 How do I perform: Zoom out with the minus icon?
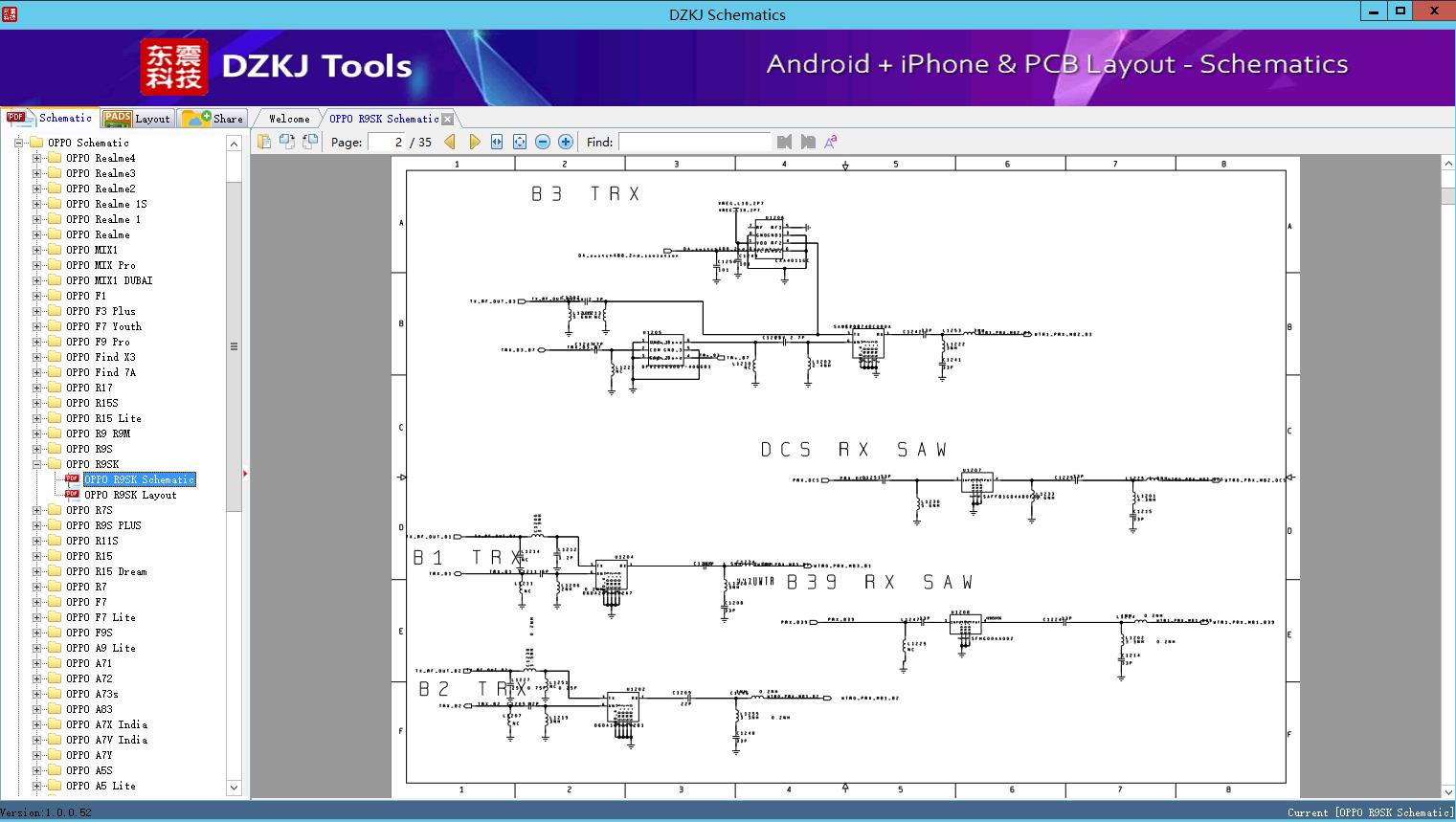click(543, 142)
